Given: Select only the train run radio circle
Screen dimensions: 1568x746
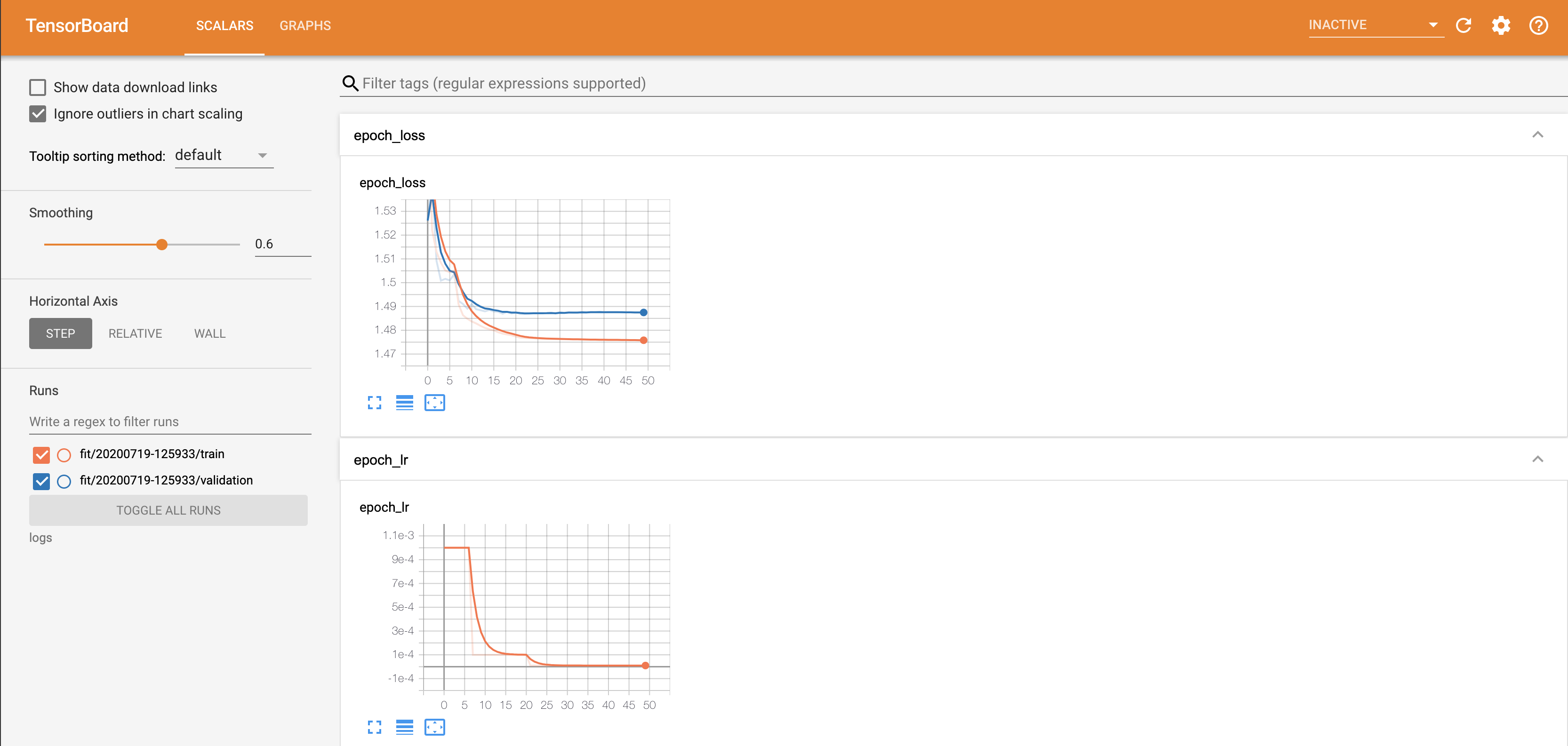Looking at the screenshot, I should 64,454.
